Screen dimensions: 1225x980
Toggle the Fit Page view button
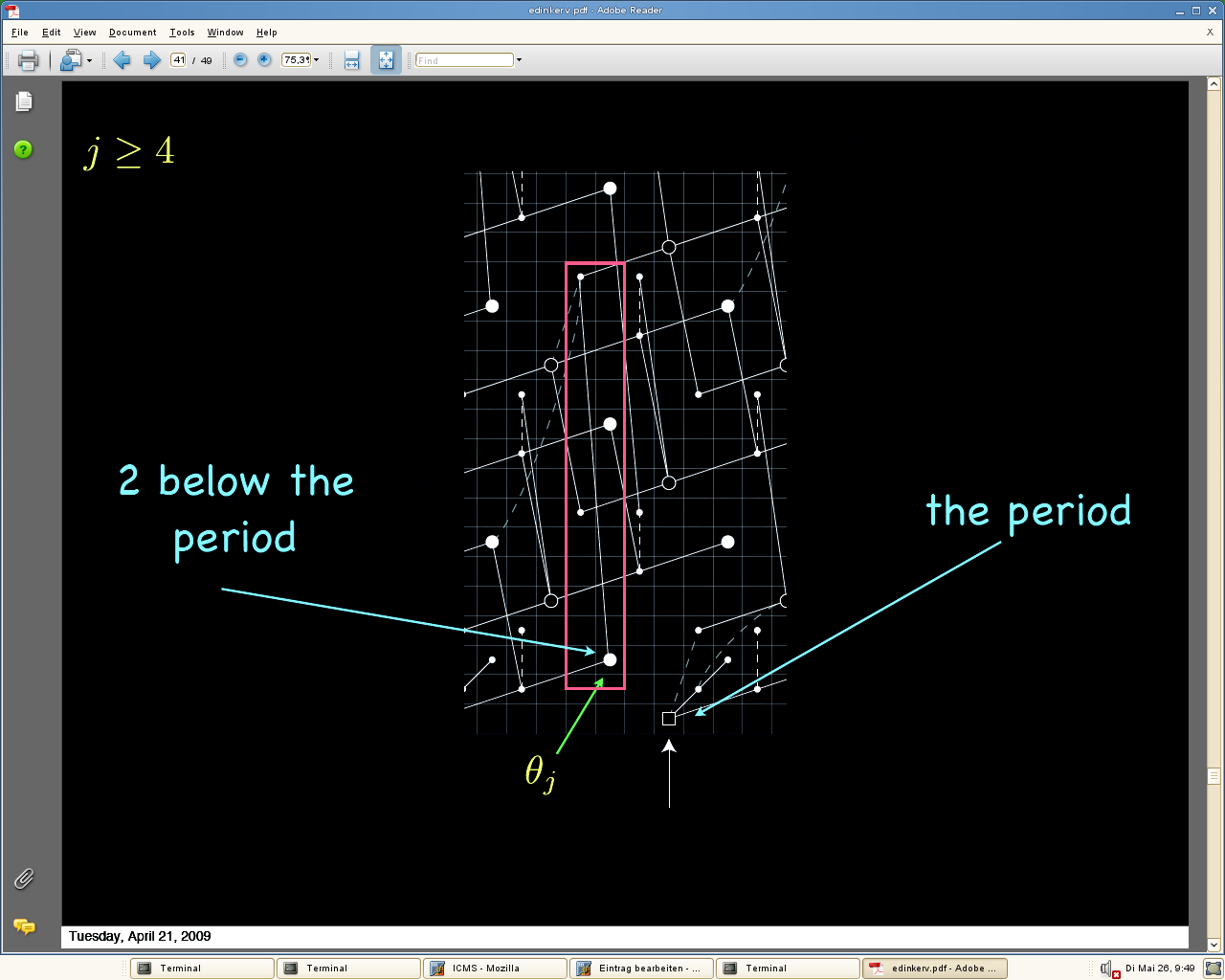point(386,60)
